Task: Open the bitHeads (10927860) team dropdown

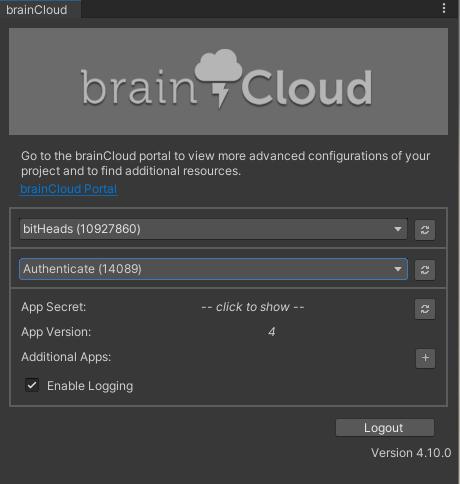Action: coord(213,229)
